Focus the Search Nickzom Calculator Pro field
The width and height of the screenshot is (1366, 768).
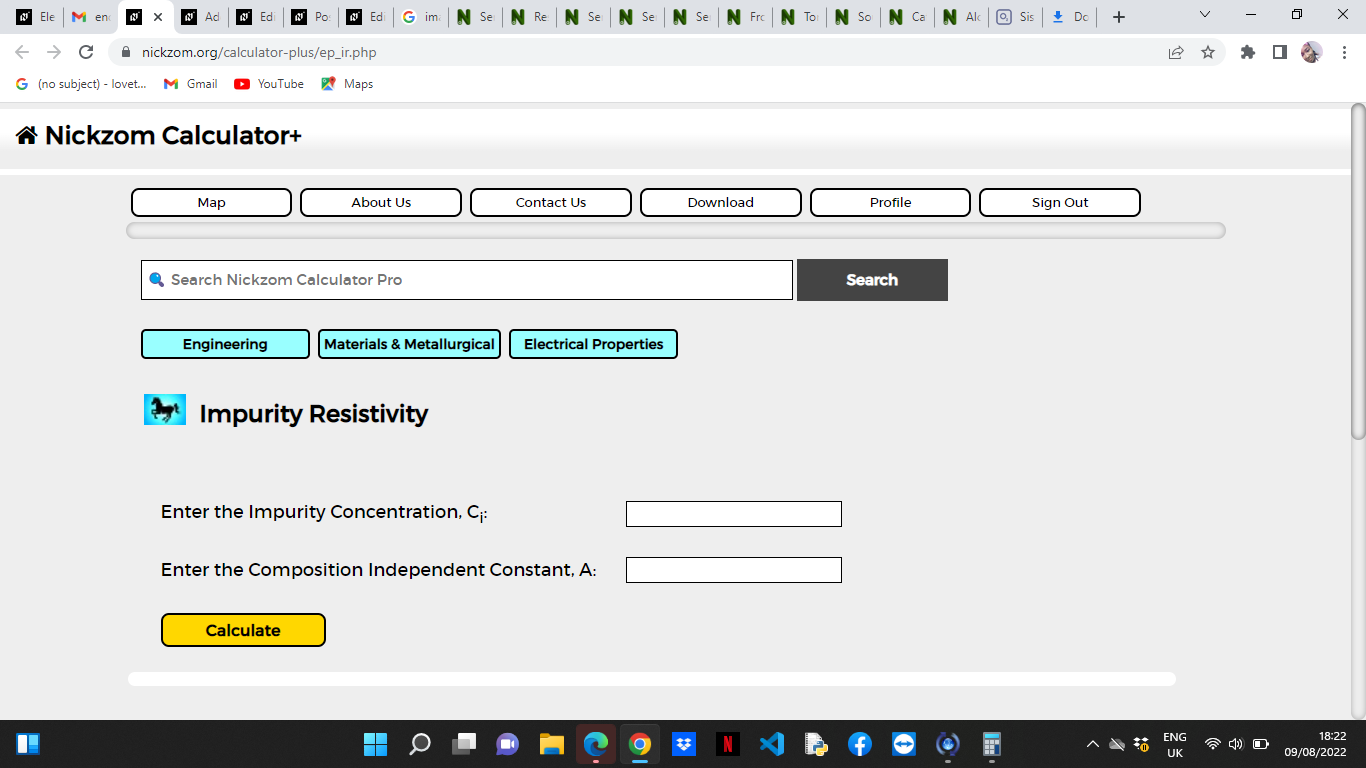tap(467, 280)
